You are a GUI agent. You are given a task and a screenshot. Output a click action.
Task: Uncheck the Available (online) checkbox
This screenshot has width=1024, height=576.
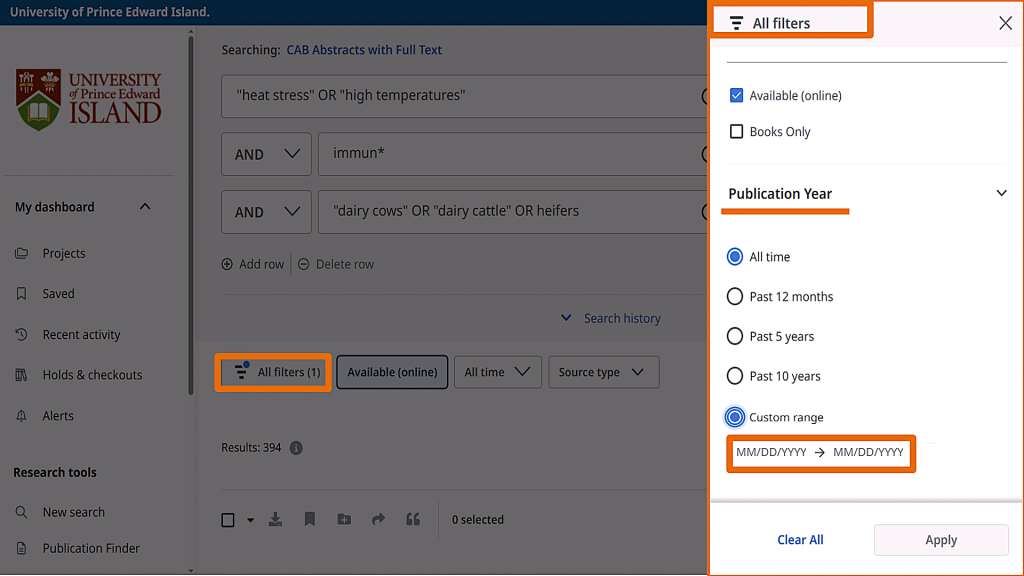pyautogui.click(x=737, y=96)
